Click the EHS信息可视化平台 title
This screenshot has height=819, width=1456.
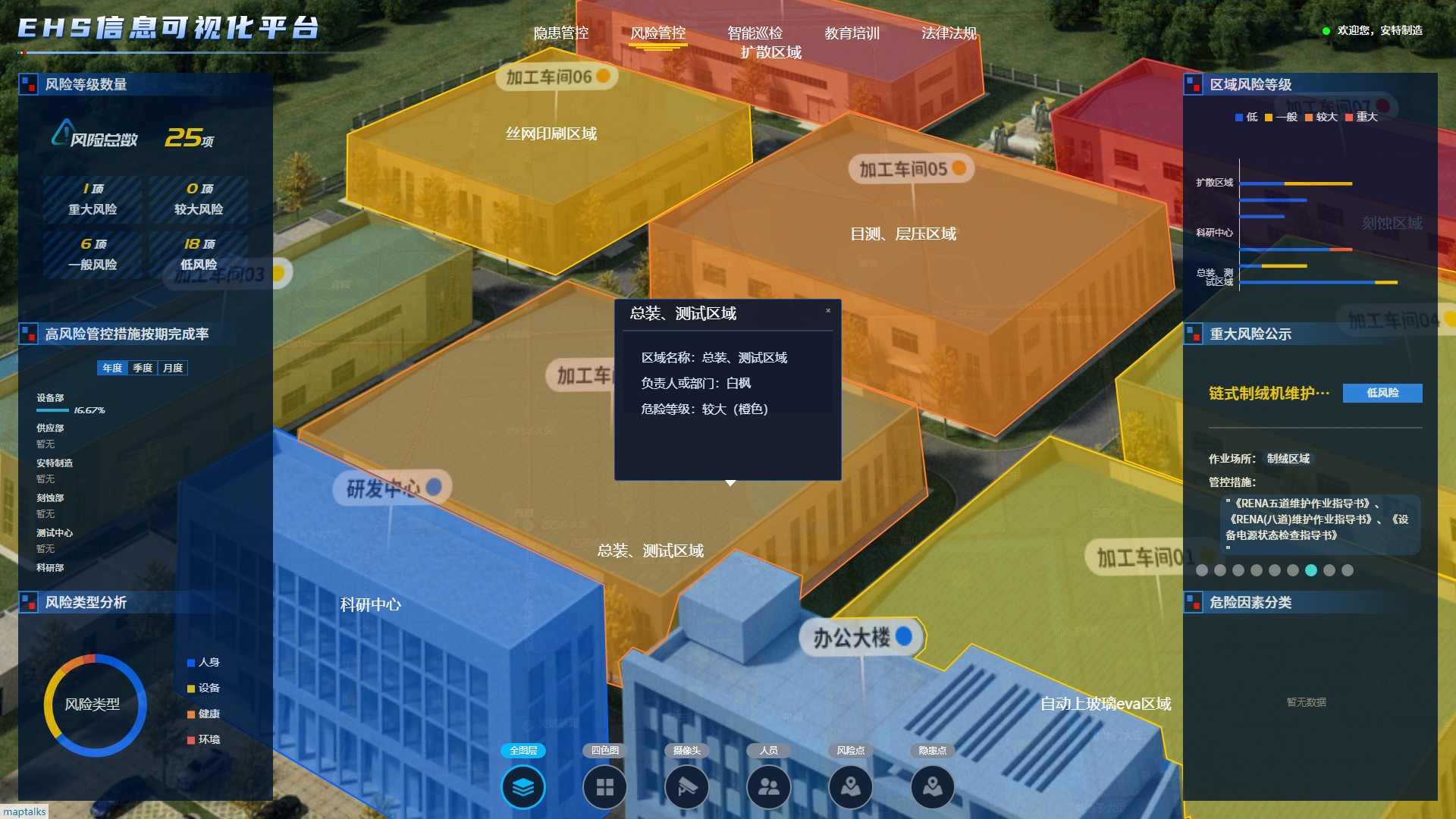click(168, 29)
